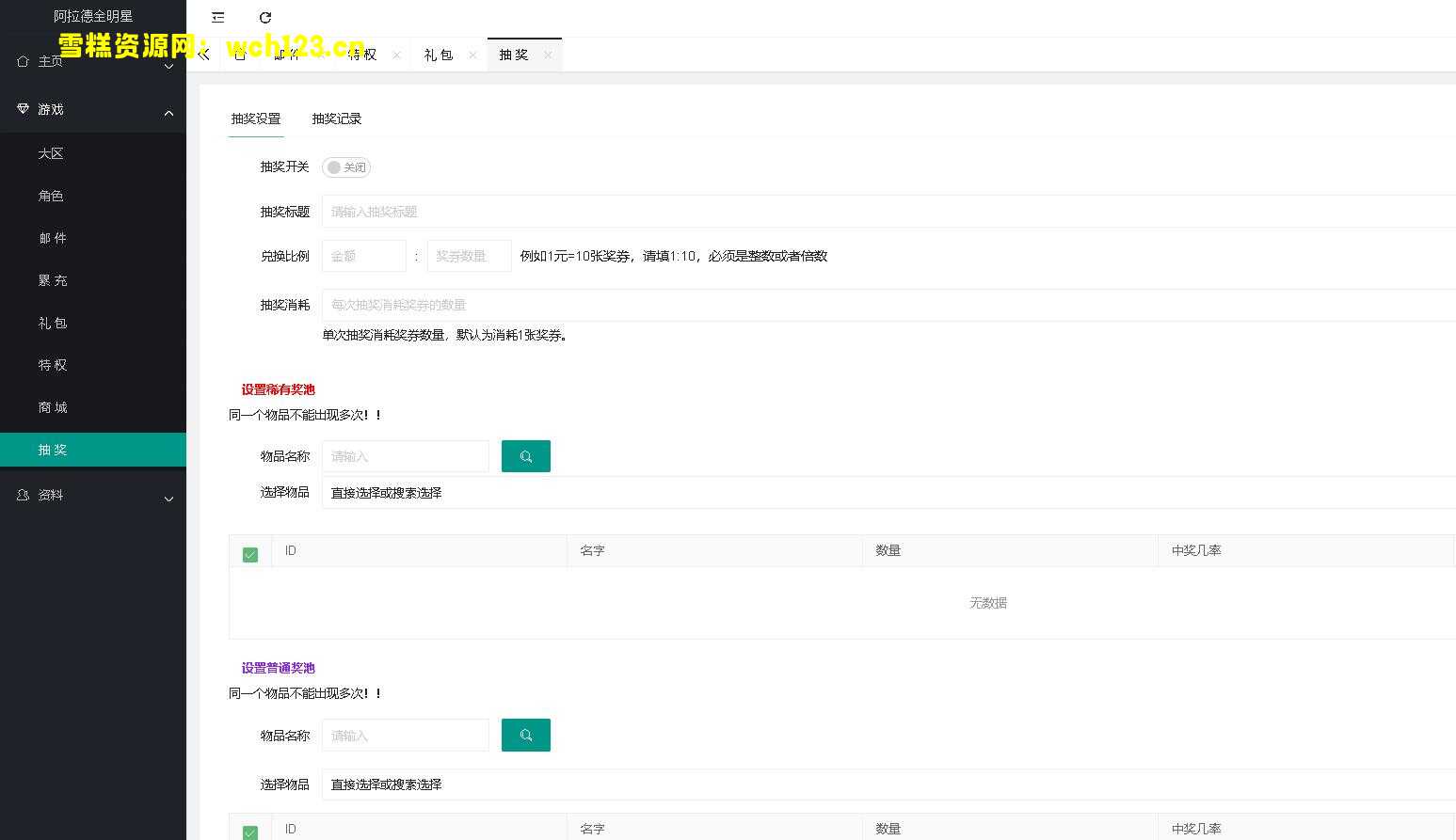Click the rare pool 中奖几率 column header
This screenshot has height=840, width=1456.
pos(1306,550)
